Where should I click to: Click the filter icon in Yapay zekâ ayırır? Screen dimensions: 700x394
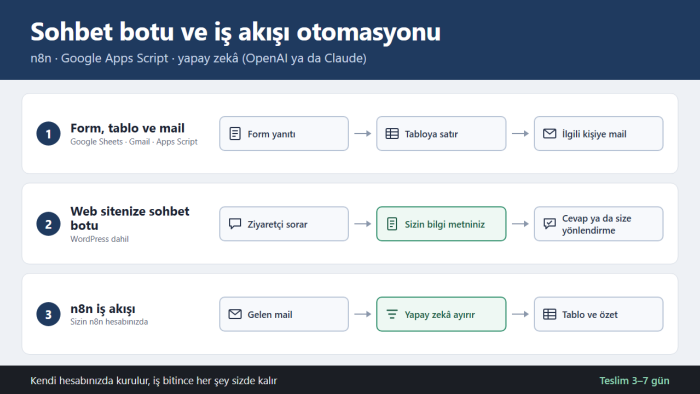392,314
